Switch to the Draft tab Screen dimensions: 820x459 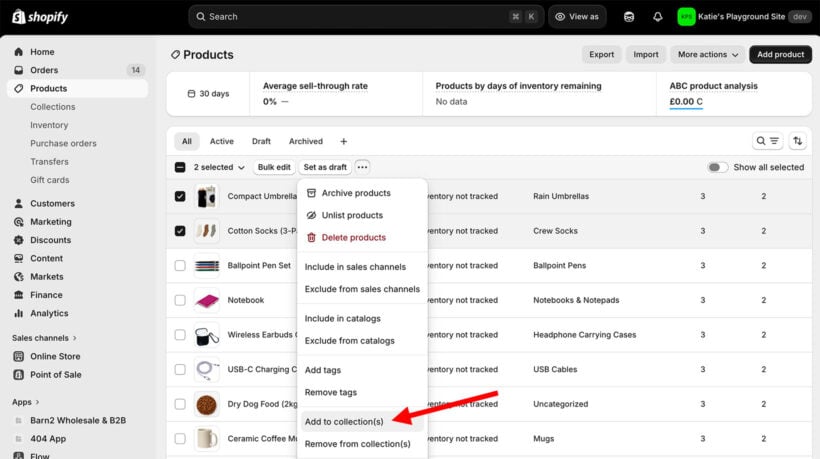261,141
